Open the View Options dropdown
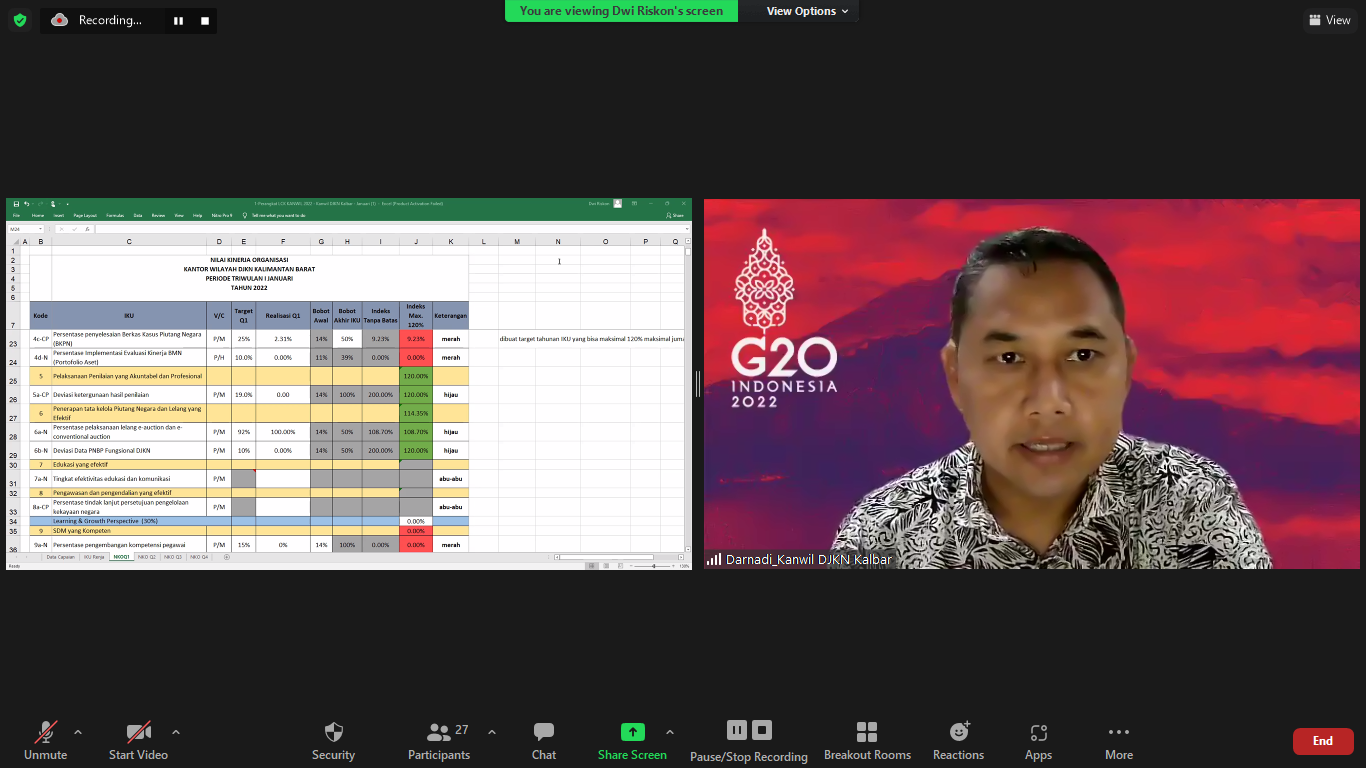The width and height of the screenshot is (1366, 768). click(807, 11)
